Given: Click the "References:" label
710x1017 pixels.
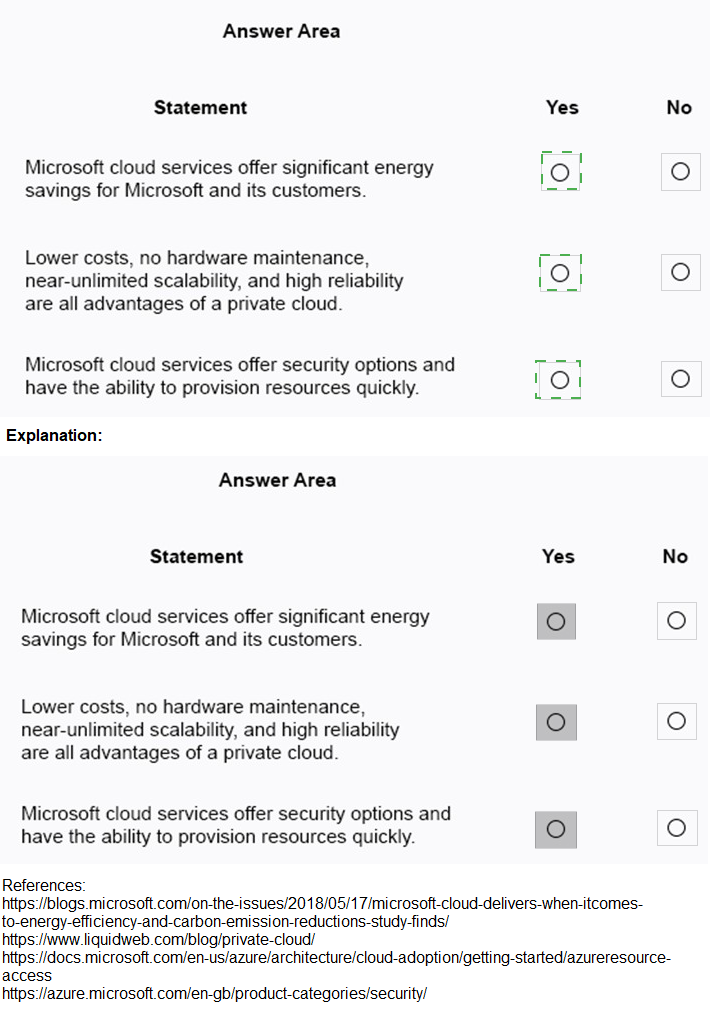Looking at the screenshot, I should 44,885.
